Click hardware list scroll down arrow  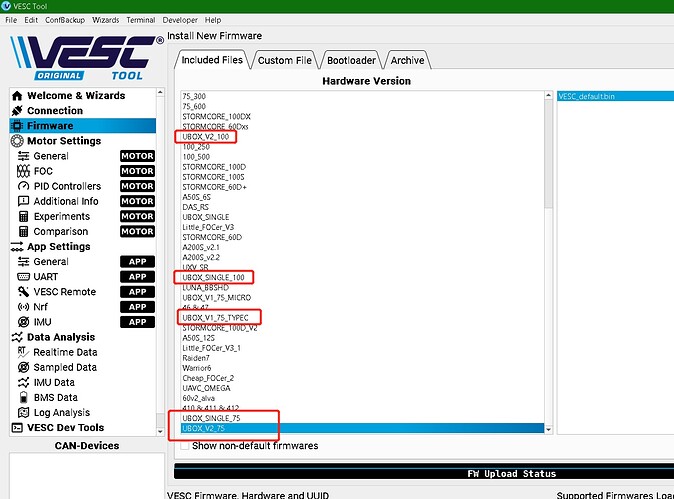[548, 429]
